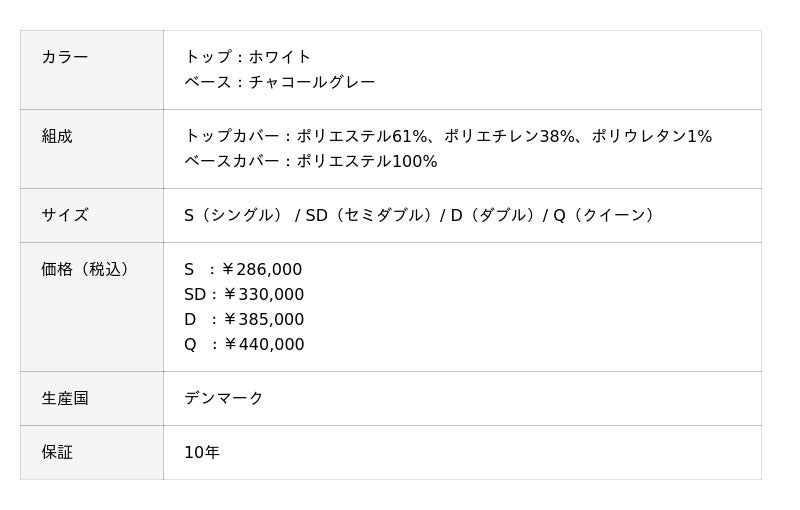The image size is (800, 510).
Task: Click the S（シングル） size text
Action: coord(234,215)
